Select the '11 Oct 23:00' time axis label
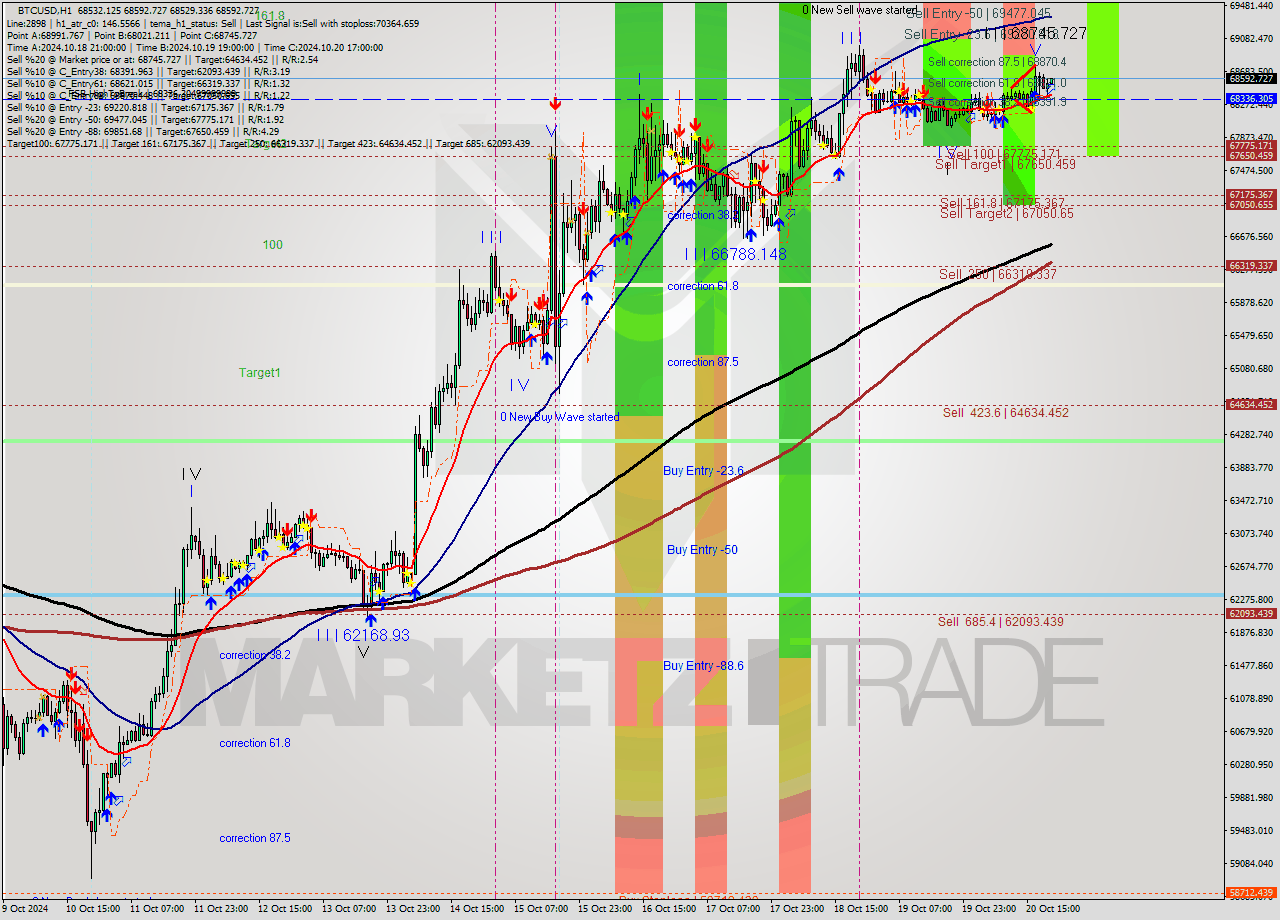This screenshot has width=1280, height=920. coord(219,908)
